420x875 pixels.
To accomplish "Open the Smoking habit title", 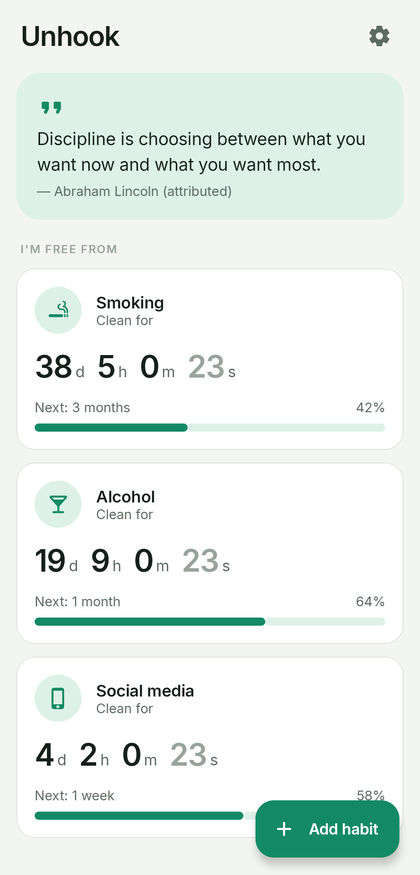I will (x=130, y=303).
